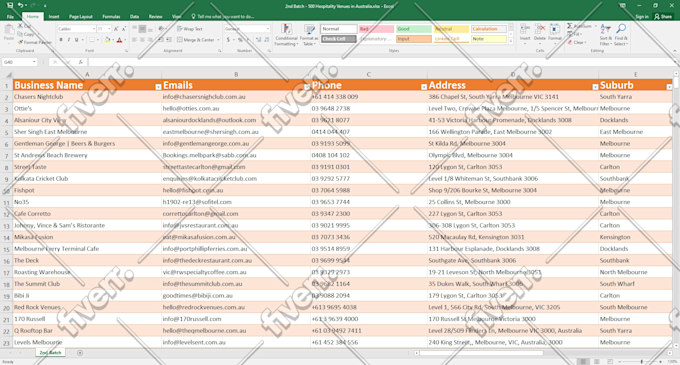680x365 pixels.
Task: Open the Fill options
Action: (x=576, y=34)
